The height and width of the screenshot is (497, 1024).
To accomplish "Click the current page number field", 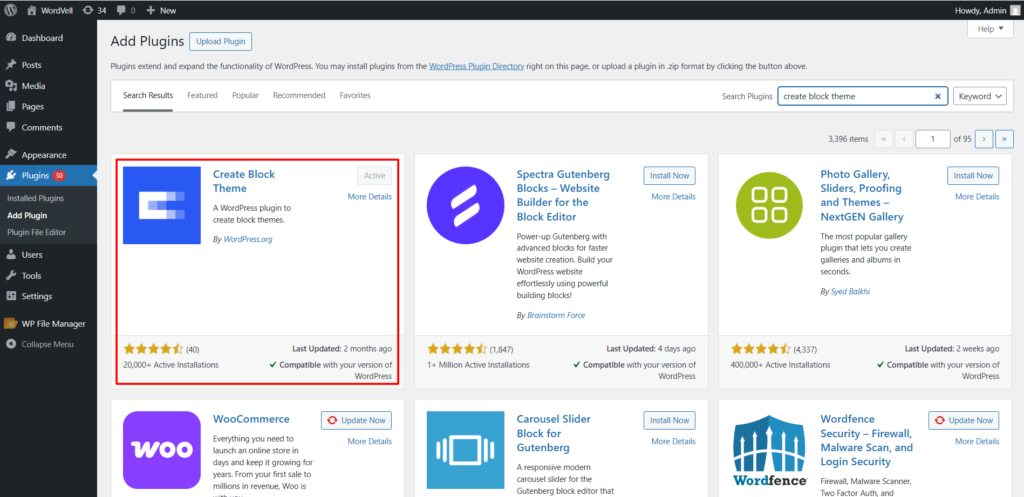I will click(x=933, y=138).
